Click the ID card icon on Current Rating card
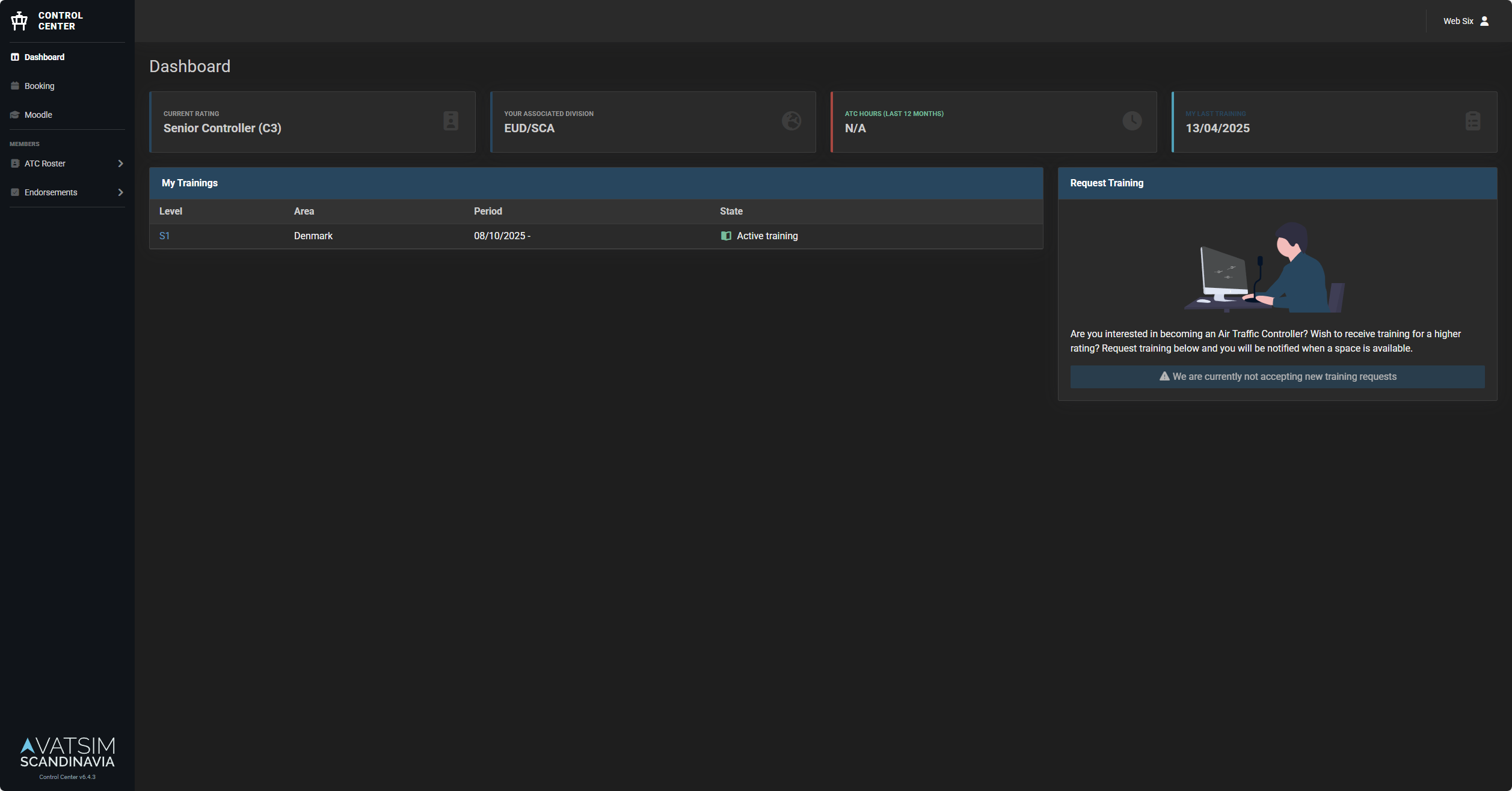This screenshot has height=791, width=1512. click(x=450, y=121)
